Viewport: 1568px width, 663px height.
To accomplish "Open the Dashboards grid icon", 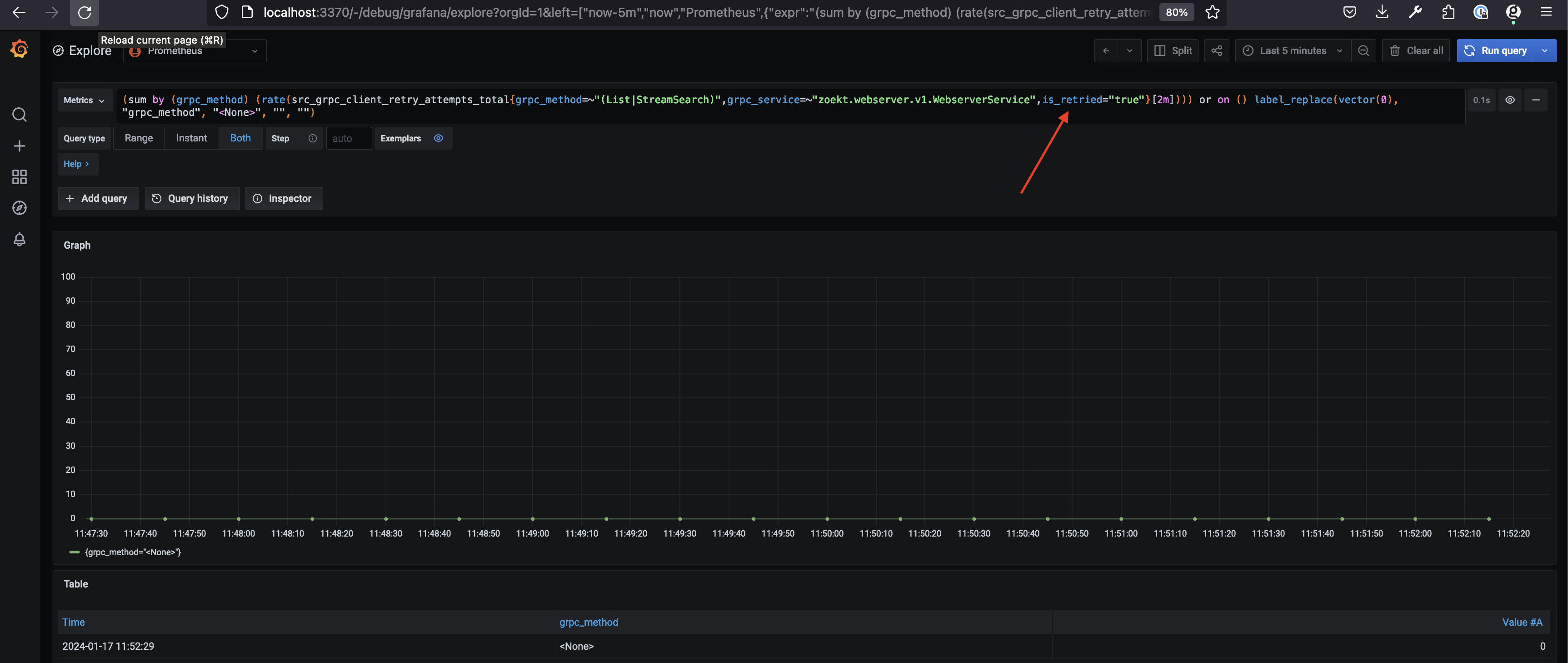I will pyautogui.click(x=20, y=177).
